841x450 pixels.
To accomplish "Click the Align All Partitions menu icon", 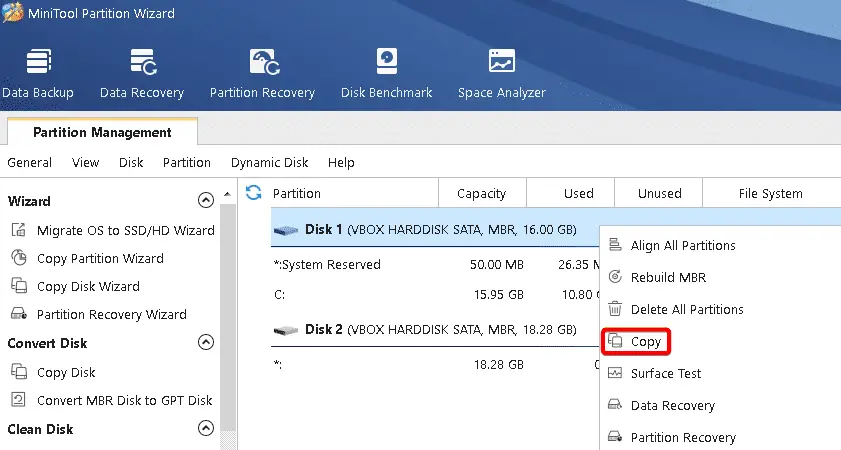I will click(x=615, y=245).
